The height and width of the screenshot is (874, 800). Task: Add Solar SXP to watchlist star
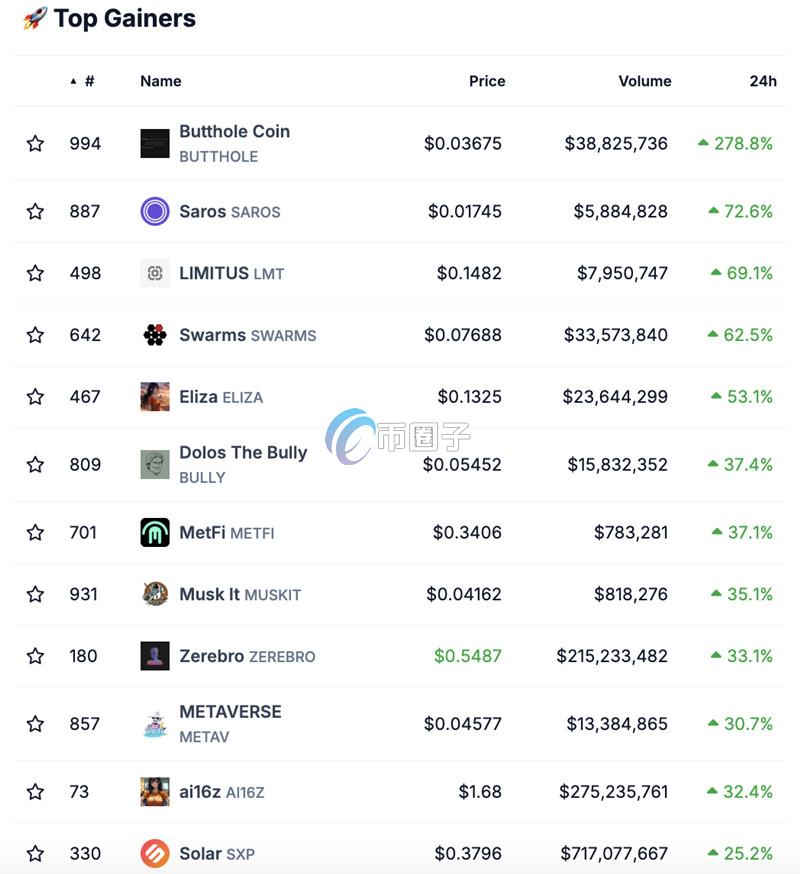[35, 853]
